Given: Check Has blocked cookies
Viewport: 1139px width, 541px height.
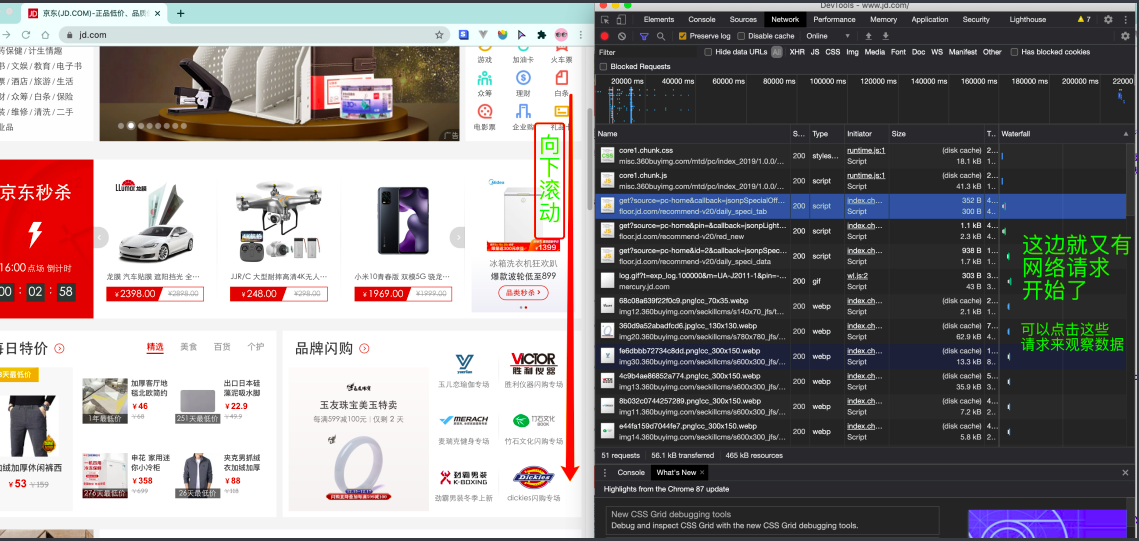Looking at the screenshot, I should point(1014,52).
